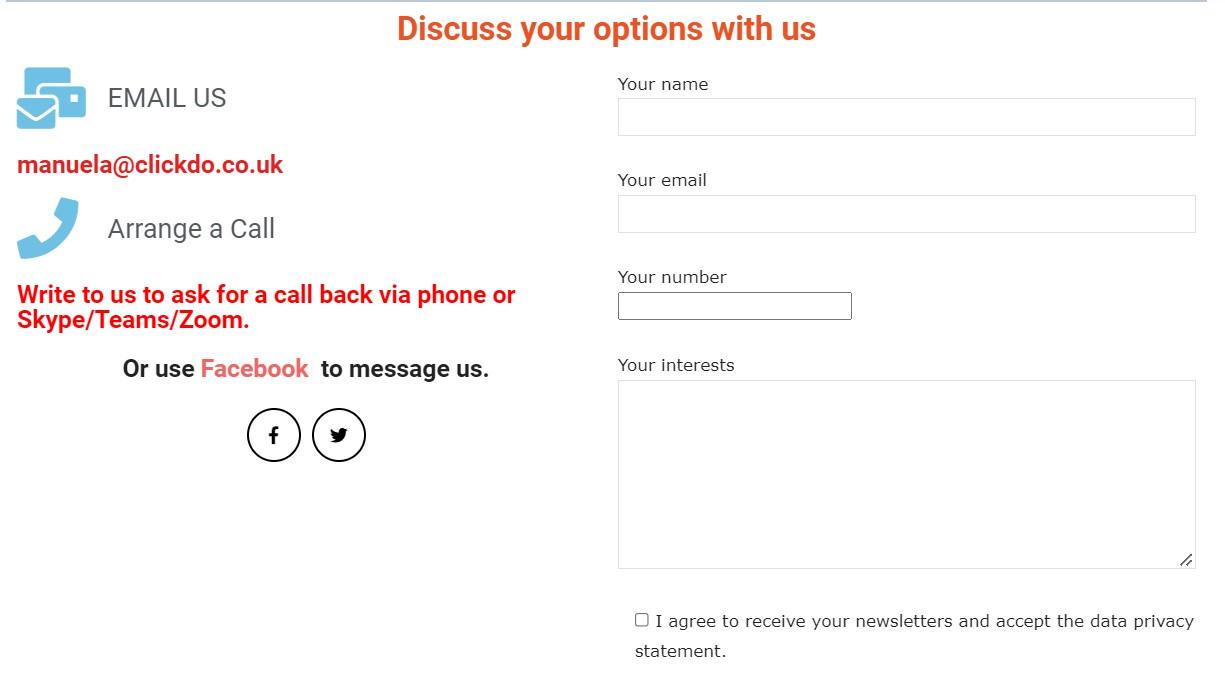This screenshot has width=1225, height=679.
Task: Focus the Your name input field
Action: tap(906, 117)
